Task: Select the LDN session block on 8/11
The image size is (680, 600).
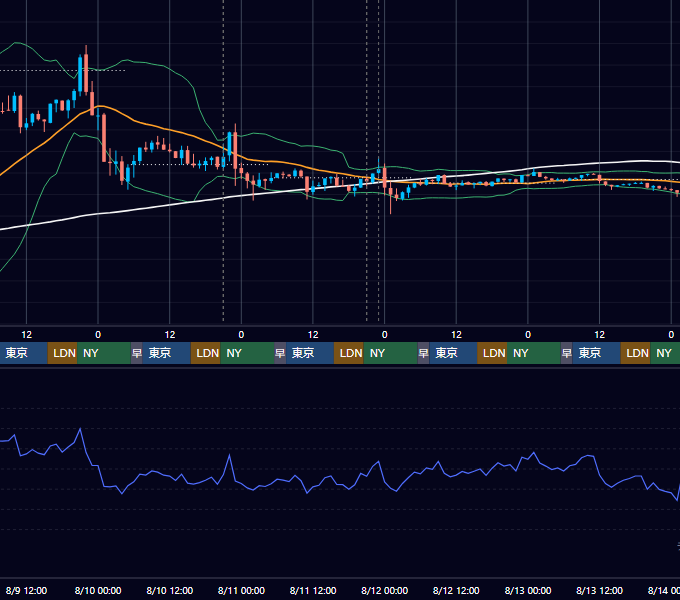Action: [349, 353]
